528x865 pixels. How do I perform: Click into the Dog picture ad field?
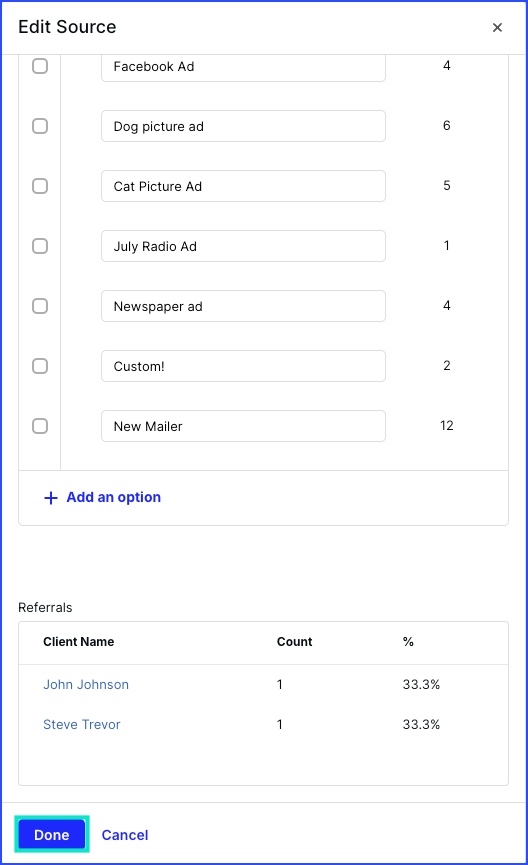[243, 126]
